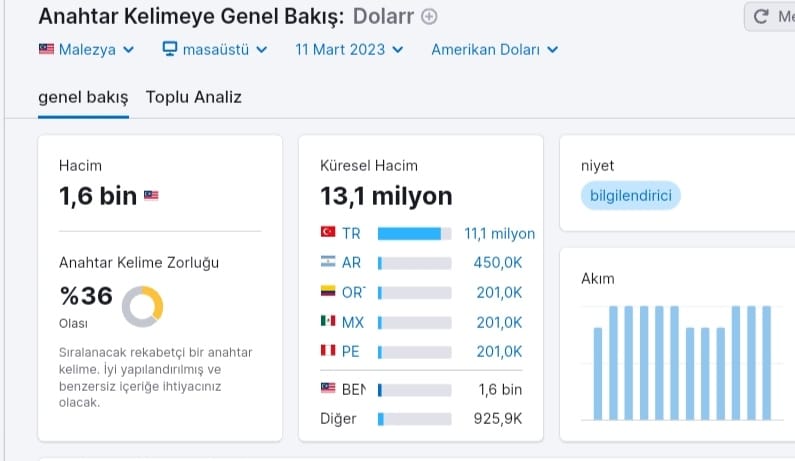Expand the Amerikan Doları currency dropdown
Image resolution: width=795 pixels, height=461 pixels.
(495, 50)
